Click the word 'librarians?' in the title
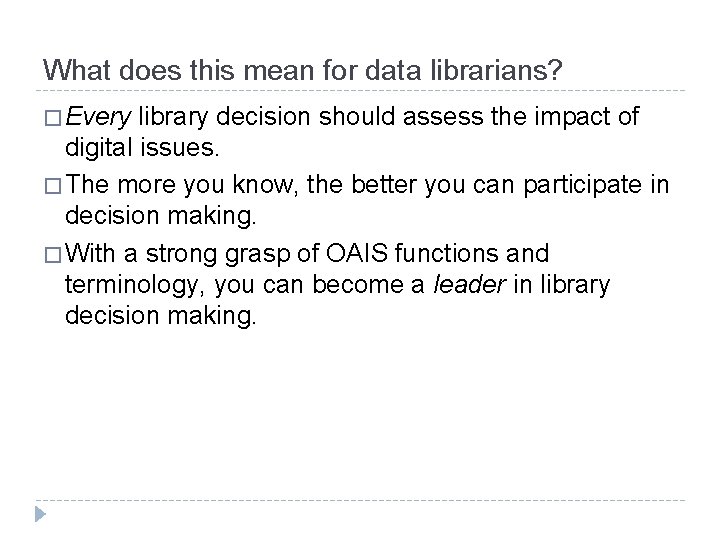Screen dimensions: 720x540 tap(496, 70)
